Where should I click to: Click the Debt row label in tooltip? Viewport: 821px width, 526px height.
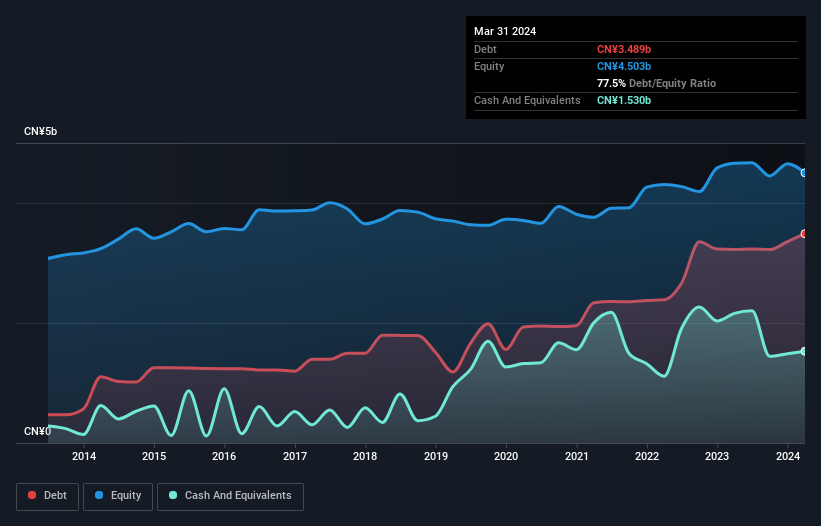coord(485,49)
